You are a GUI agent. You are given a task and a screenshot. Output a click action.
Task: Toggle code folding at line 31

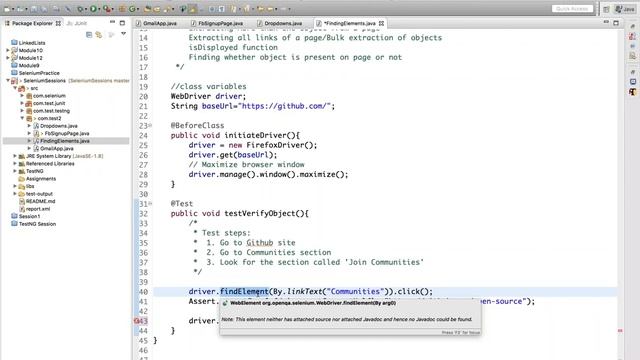coord(150,203)
